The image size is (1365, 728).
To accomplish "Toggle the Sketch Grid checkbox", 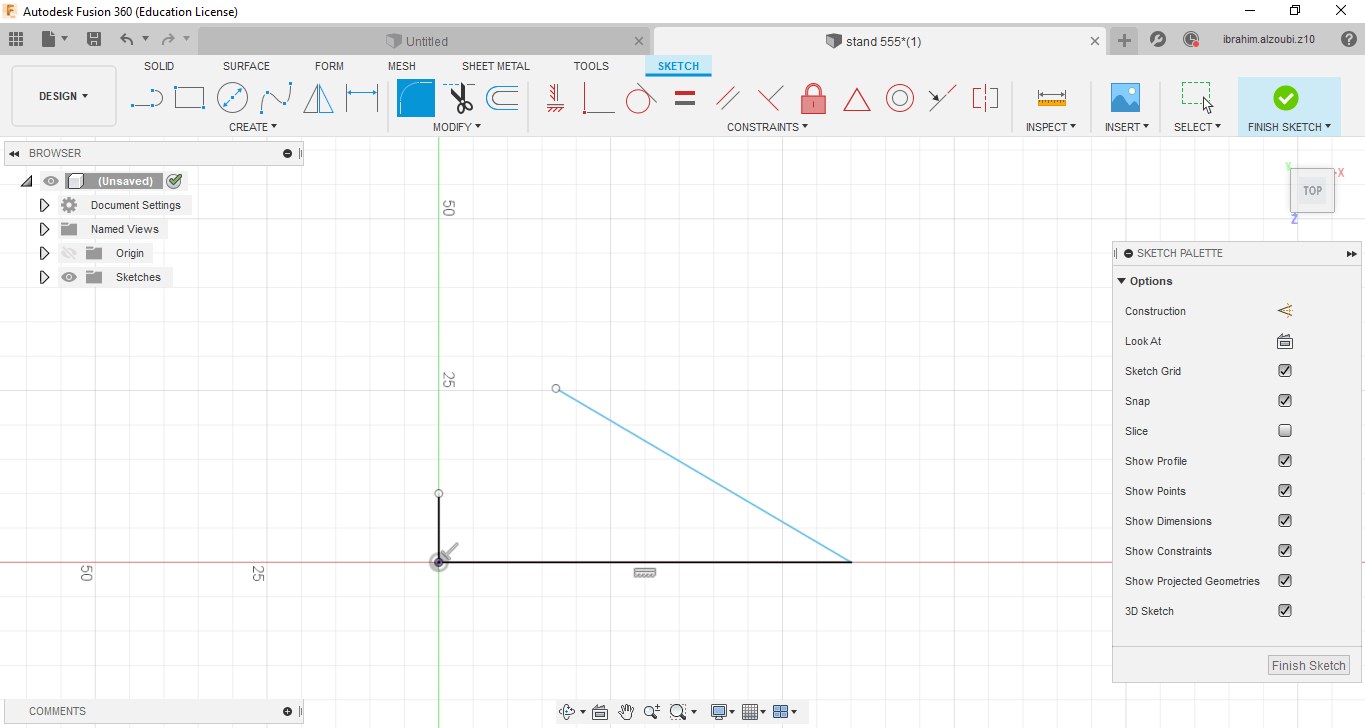I will pyautogui.click(x=1285, y=371).
